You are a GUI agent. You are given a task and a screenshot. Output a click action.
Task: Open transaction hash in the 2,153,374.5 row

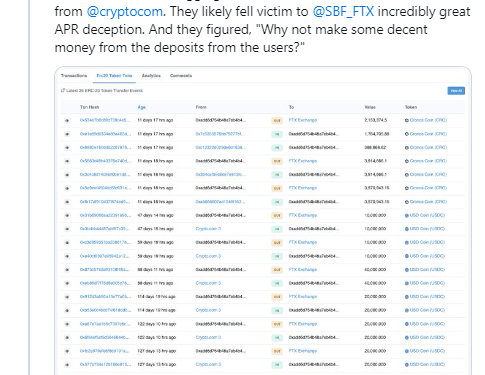(x=105, y=120)
